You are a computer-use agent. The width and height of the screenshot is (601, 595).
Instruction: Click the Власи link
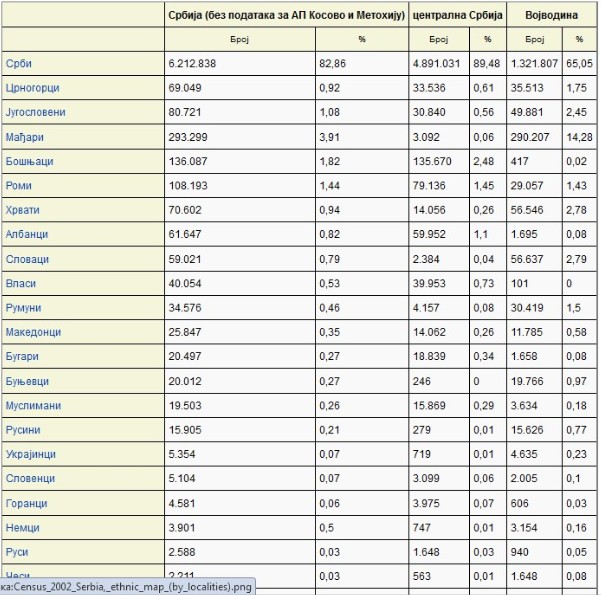click(21, 283)
